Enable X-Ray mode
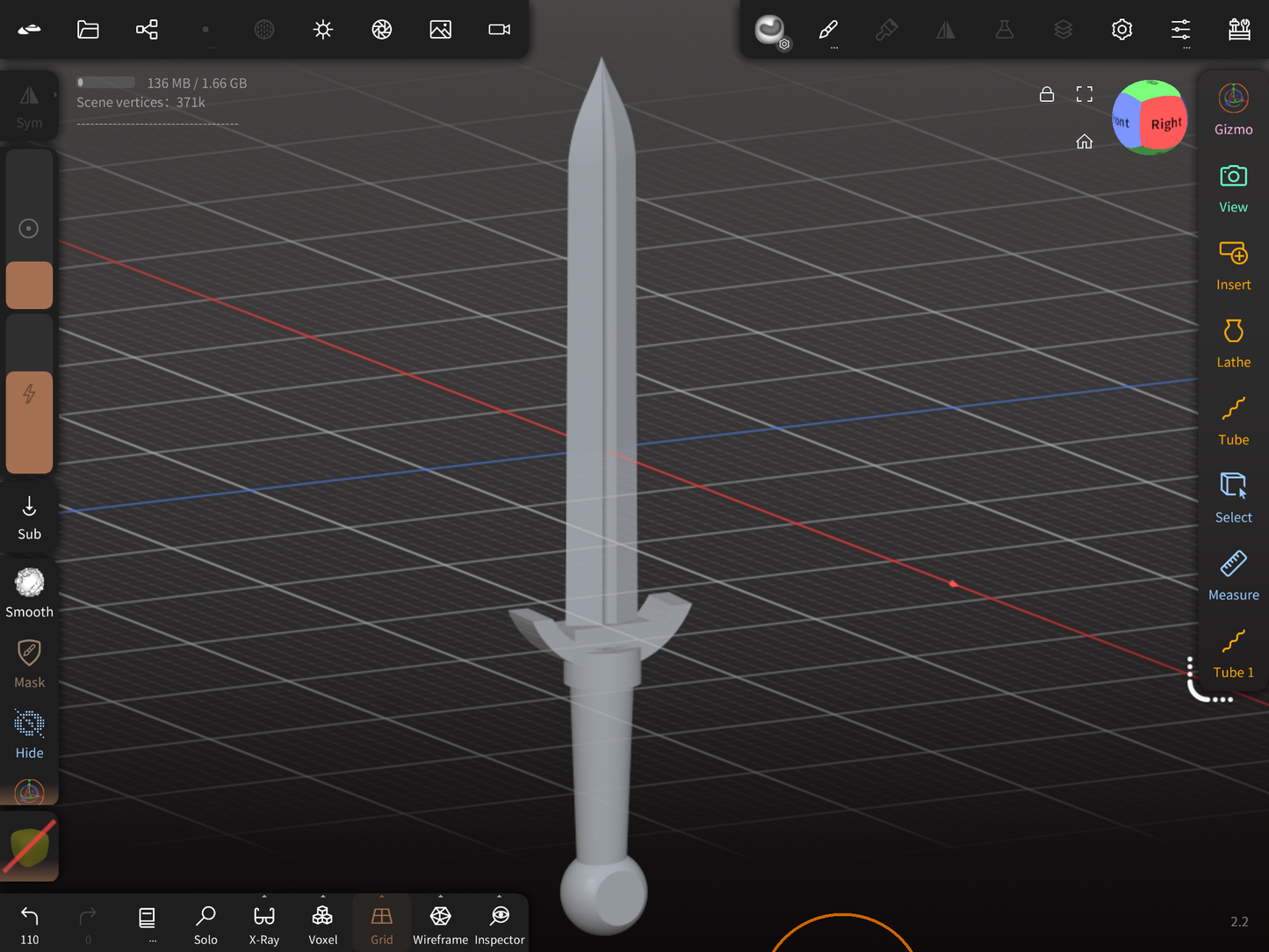Image resolution: width=1269 pixels, height=952 pixels. tap(263, 925)
